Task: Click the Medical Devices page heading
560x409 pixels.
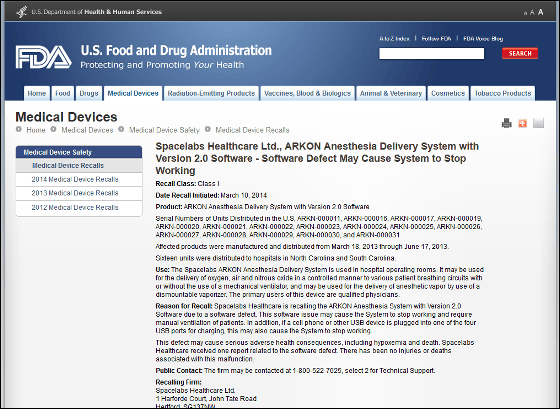Action: point(66,117)
